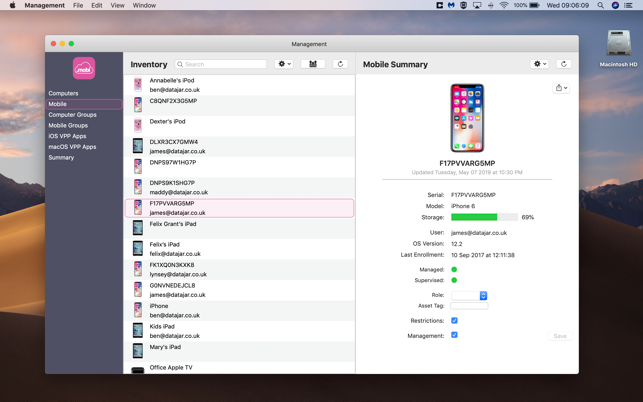
Task: Toggle the Restrictions checkbox
Action: (454, 320)
